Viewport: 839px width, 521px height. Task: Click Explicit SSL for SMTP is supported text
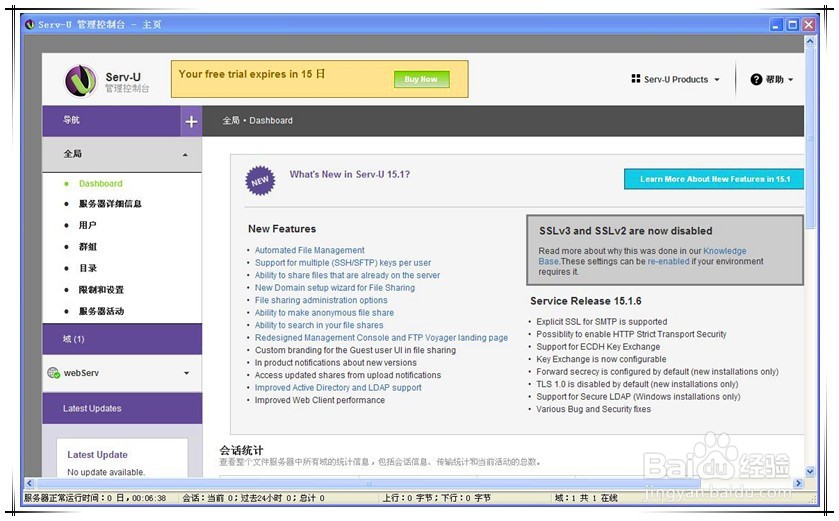click(601, 321)
